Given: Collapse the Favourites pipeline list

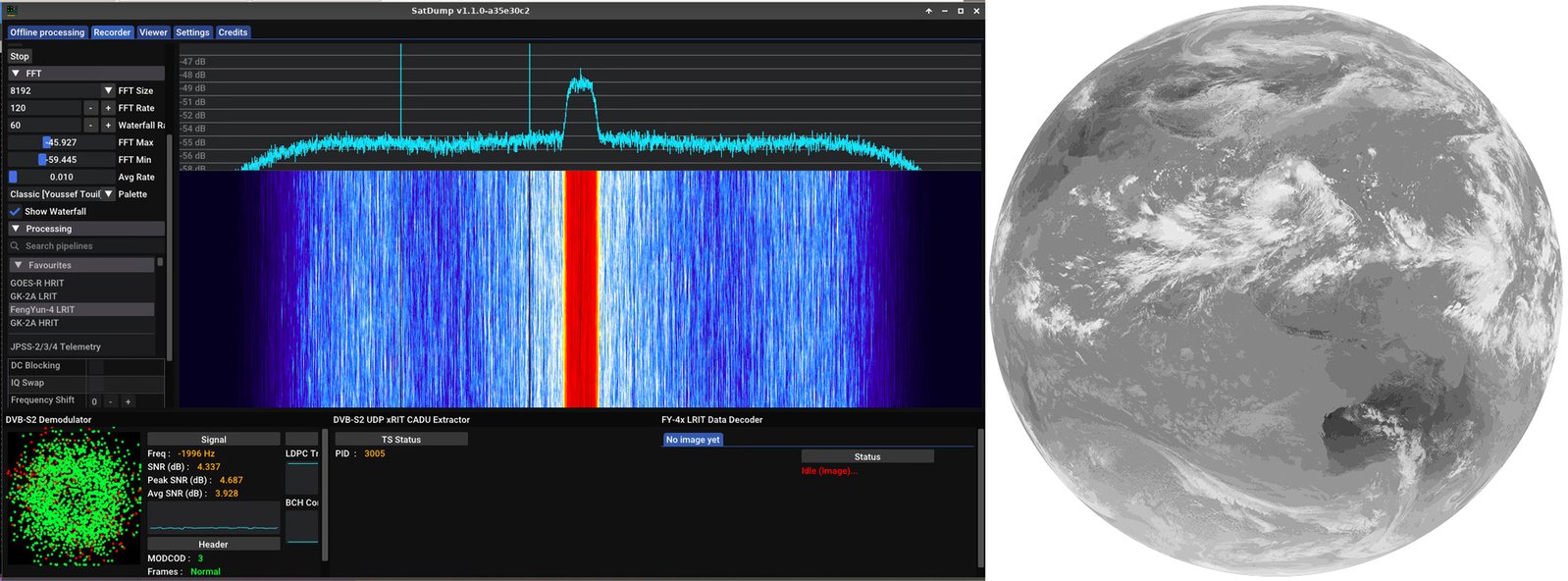Looking at the screenshot, I should pos(18,265).
